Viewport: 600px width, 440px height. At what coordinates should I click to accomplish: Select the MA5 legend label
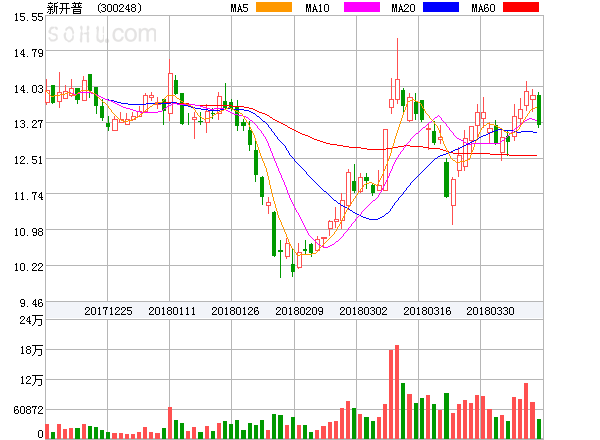tap(239, 8)
